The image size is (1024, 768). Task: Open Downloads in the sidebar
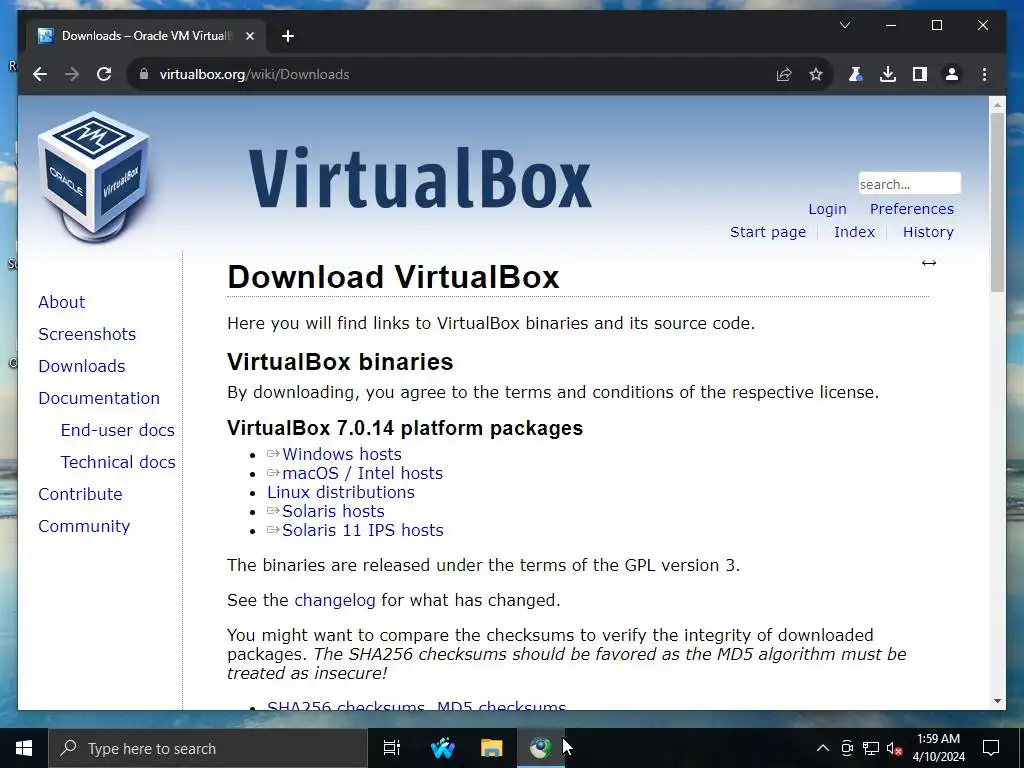[x=82, y=366]
